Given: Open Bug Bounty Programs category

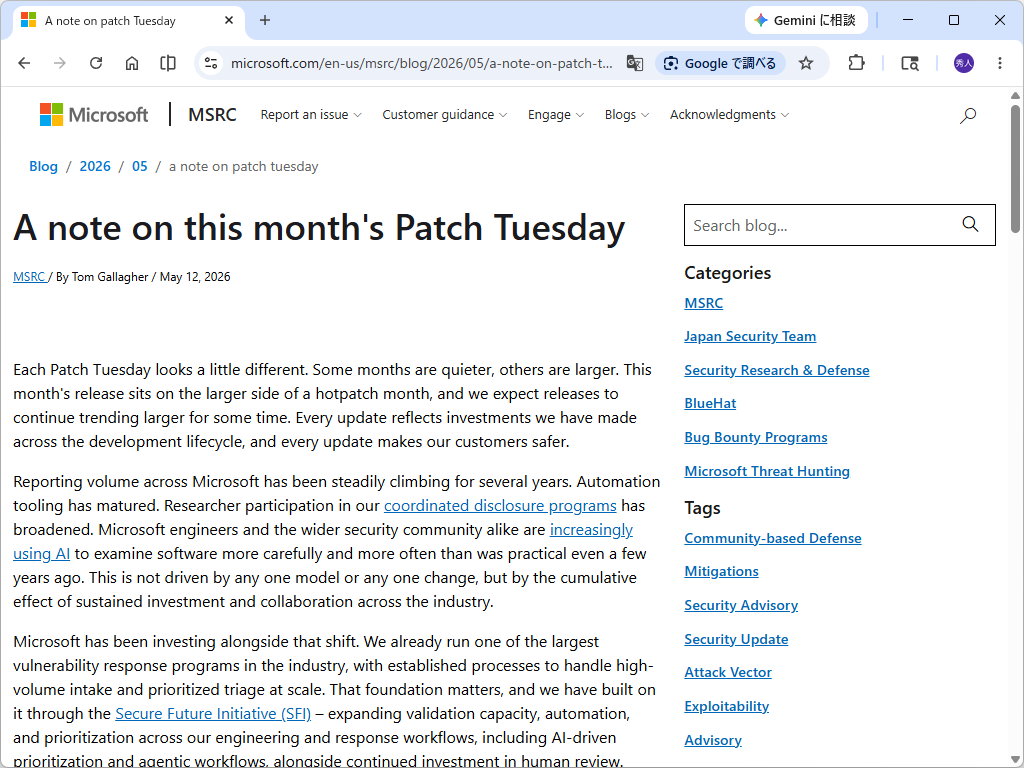Looking at the screenshot, I should 756,438.
